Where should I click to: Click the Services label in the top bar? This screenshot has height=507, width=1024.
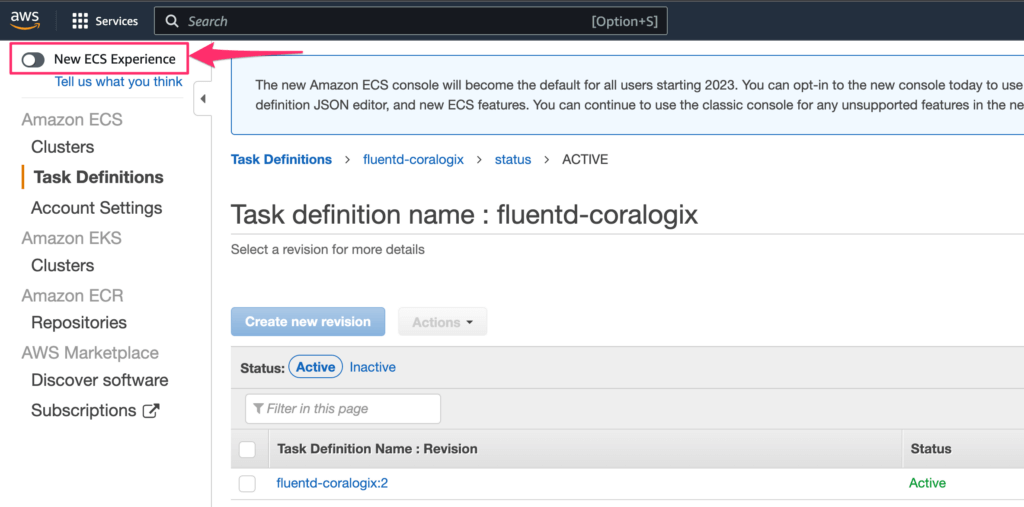tap(117, 22)
